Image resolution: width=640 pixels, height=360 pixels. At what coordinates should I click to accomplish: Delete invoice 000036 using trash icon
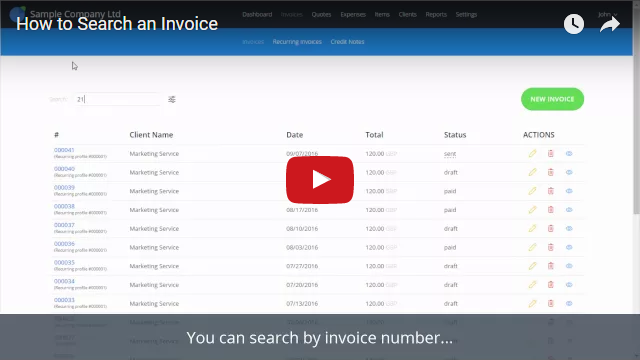pyautogui.click(x=551, y=247)
